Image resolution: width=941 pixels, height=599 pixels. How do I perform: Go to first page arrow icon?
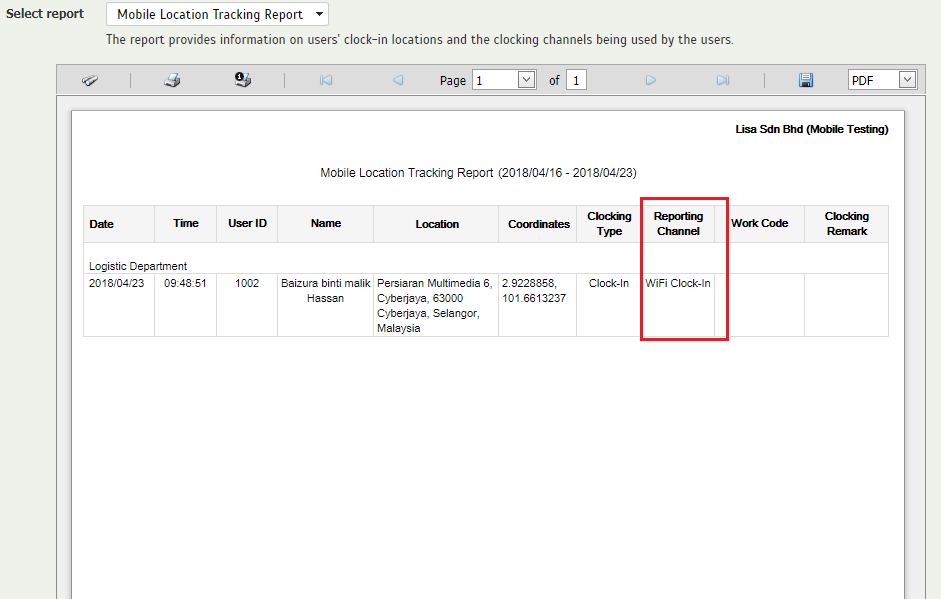coord(326,80)
